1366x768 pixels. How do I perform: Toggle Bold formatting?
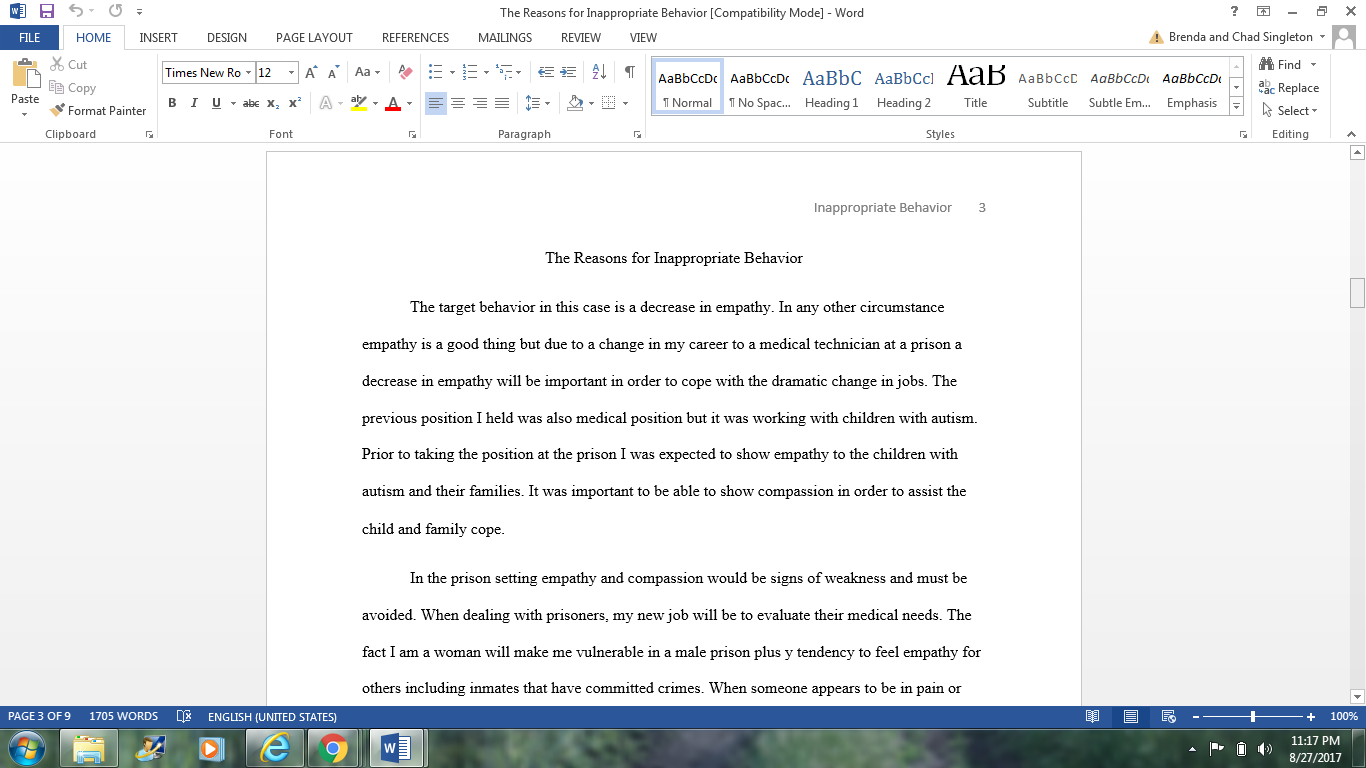pos(172,103)
